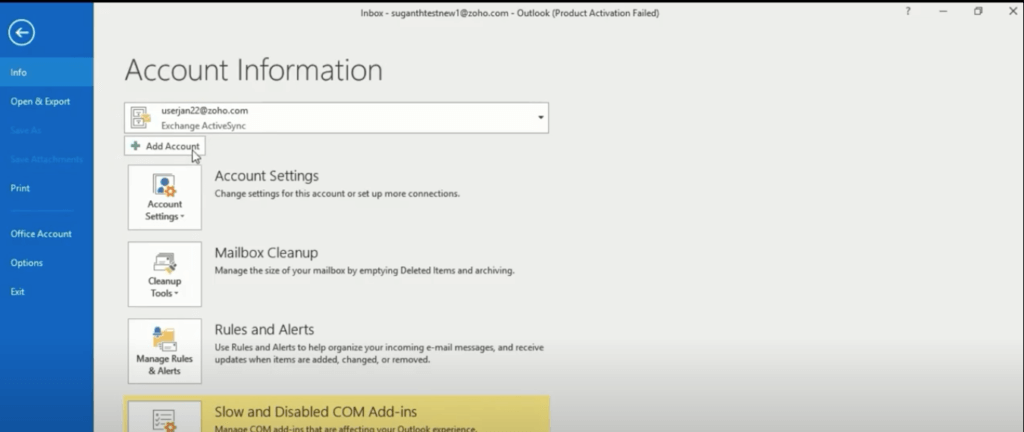
Task: Expand the Cleanup Tools dropdown arrow
Action: (x=176, y=294)
